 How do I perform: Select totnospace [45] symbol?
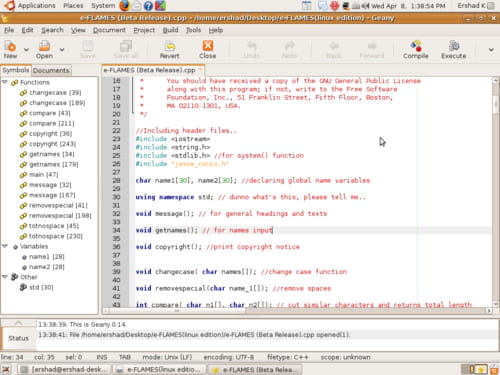point(54,226)
